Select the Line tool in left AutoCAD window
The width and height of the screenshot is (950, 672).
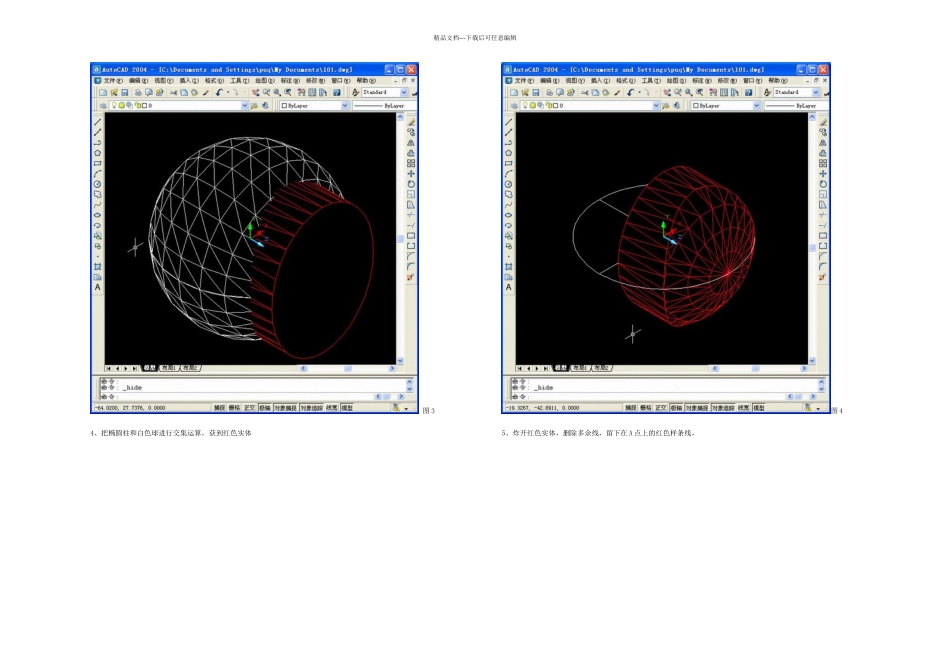(98, 122)
